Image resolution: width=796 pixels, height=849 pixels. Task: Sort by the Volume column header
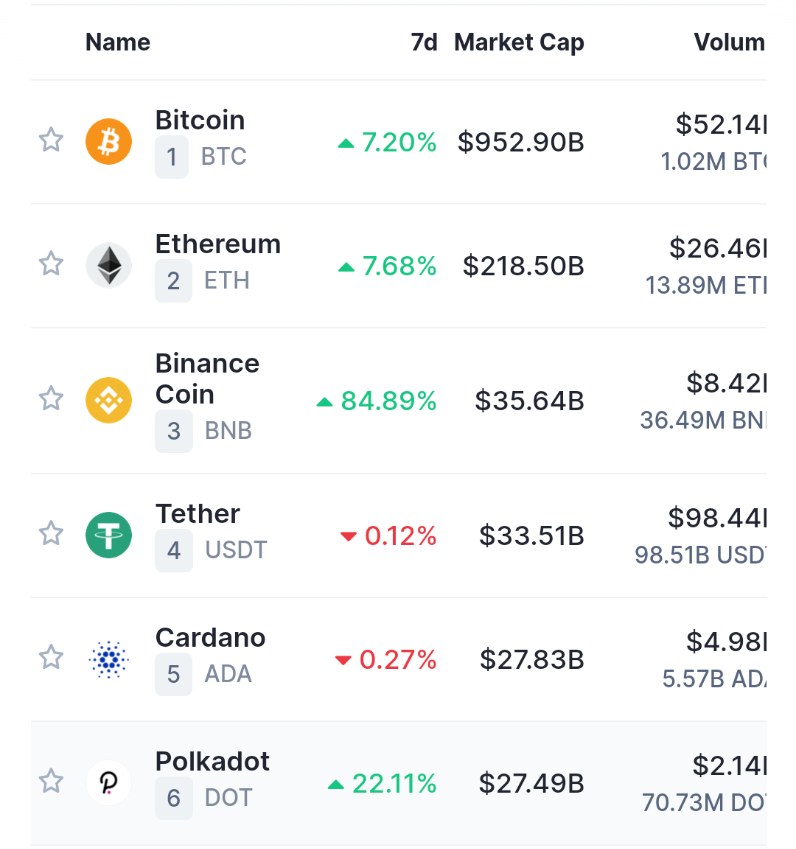click(x=729, y=42)
